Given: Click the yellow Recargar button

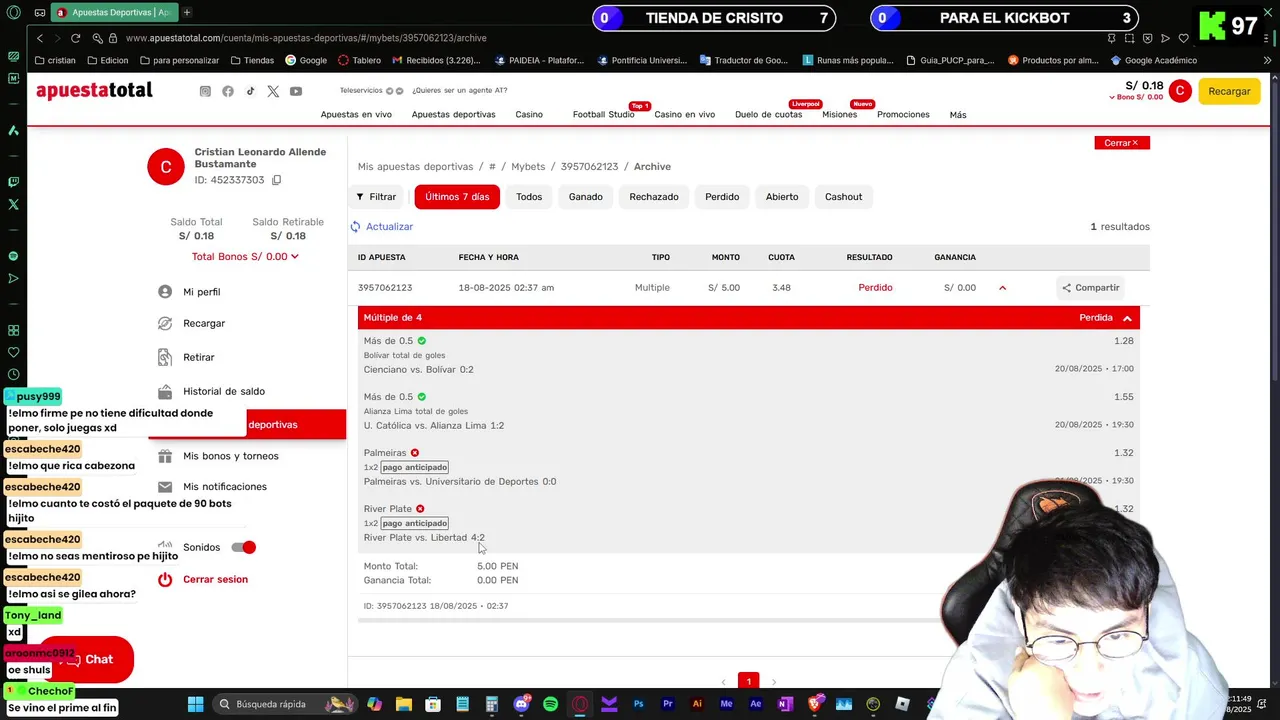Looking at the screenshot, I should [x=1229, y=91].
